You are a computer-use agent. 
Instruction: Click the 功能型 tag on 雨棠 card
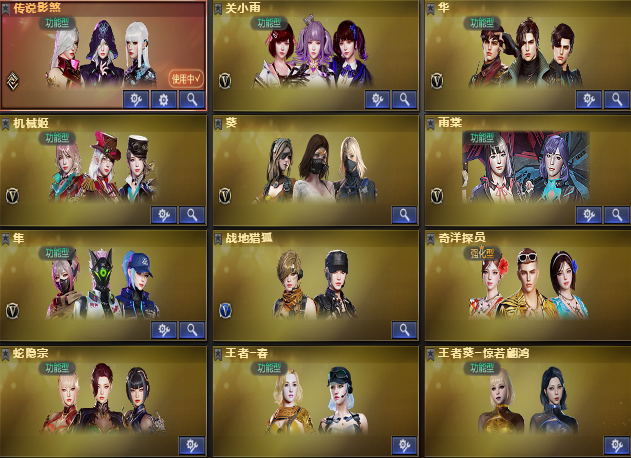point(482,138)
